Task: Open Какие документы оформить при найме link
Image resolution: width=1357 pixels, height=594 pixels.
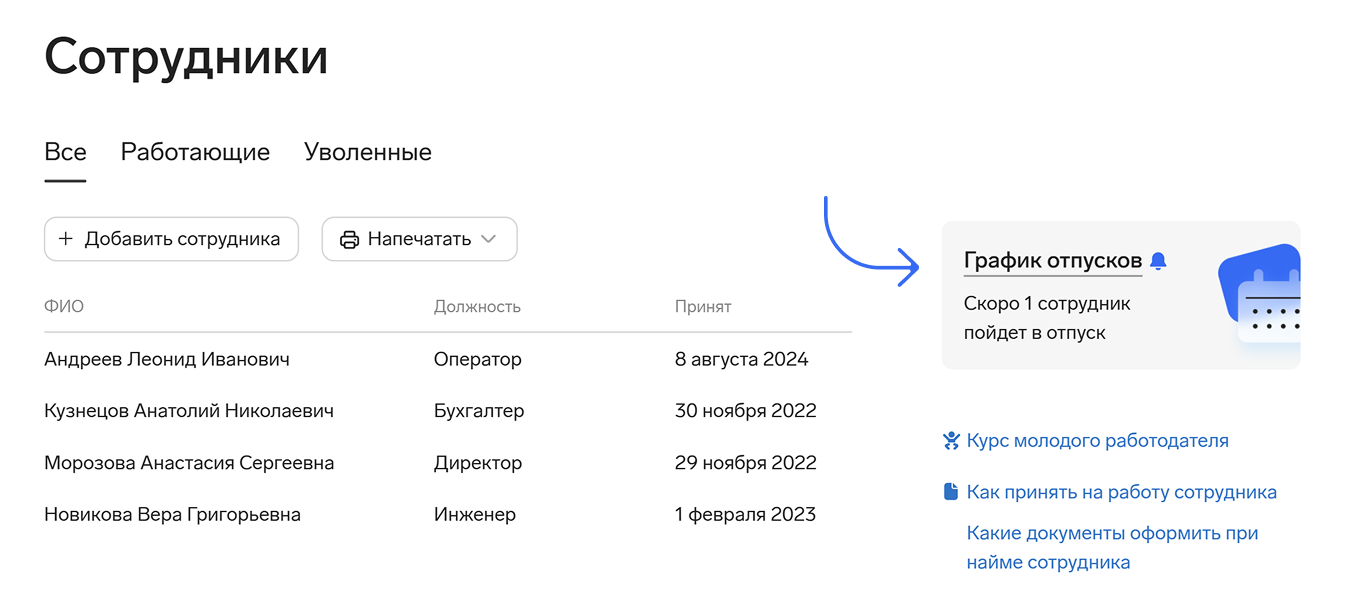Action: click(x=1112, y=548)
